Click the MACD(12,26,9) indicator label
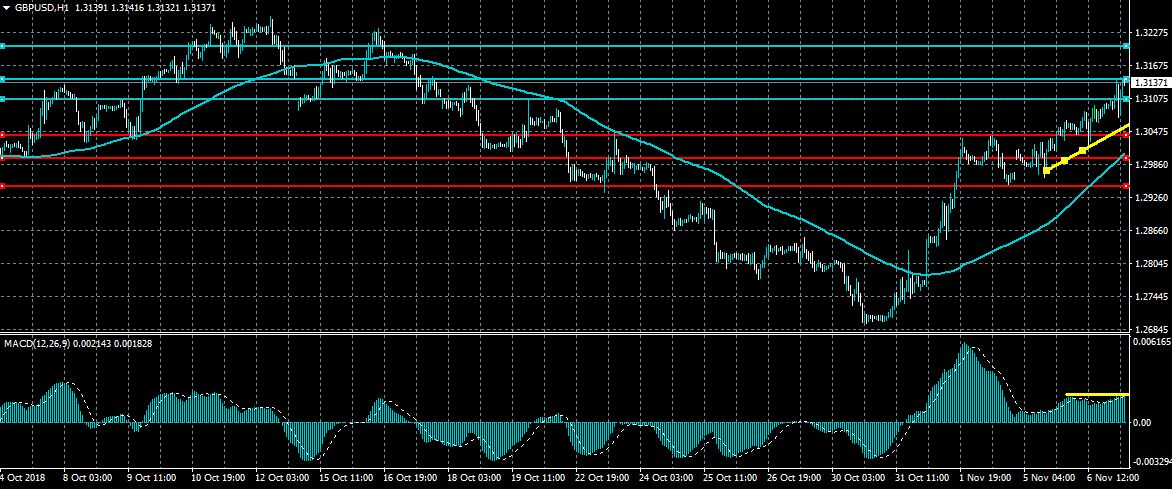 (37, 342)
